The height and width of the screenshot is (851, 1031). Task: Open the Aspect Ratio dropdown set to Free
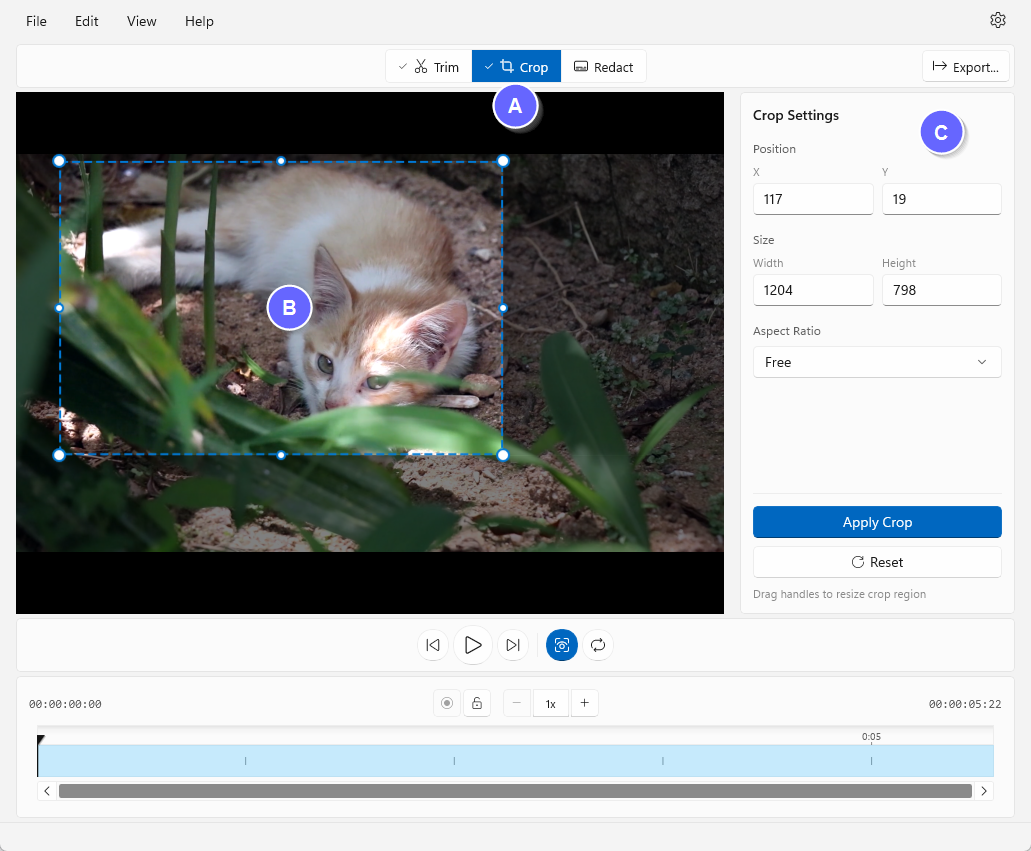877,362
